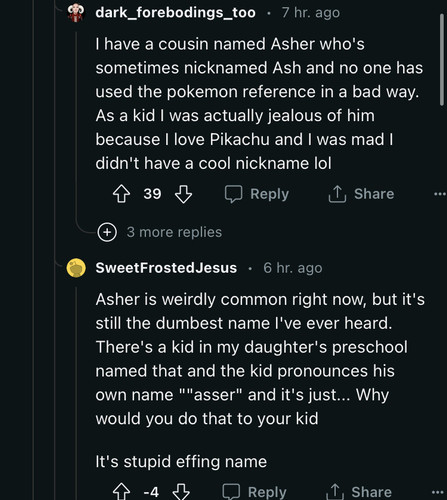Downvote the comment with 39 points
Image resolution: width=447 pixels, height=500 pixels.
pos(184,194)
